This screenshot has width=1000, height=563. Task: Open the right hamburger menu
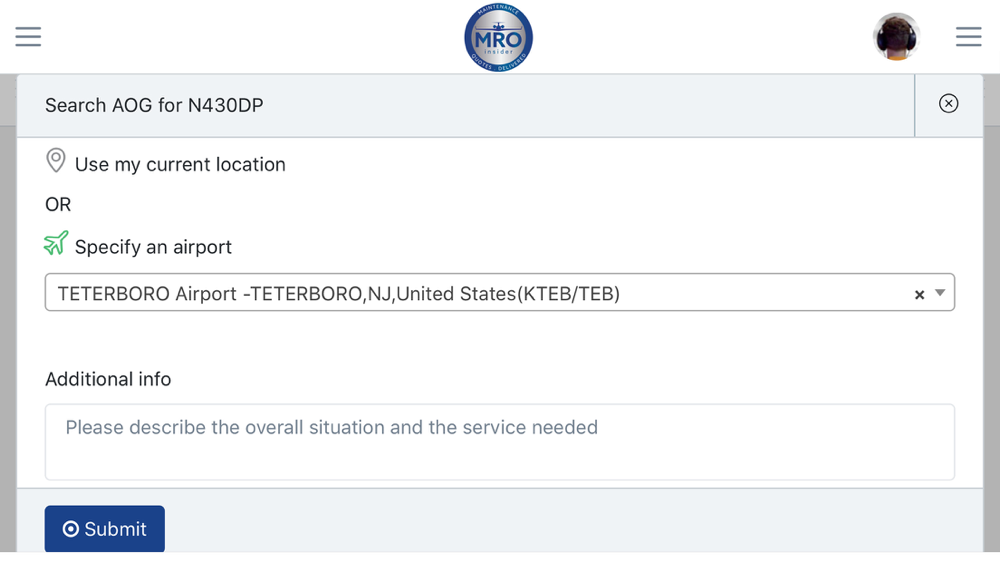pos(968,36)
